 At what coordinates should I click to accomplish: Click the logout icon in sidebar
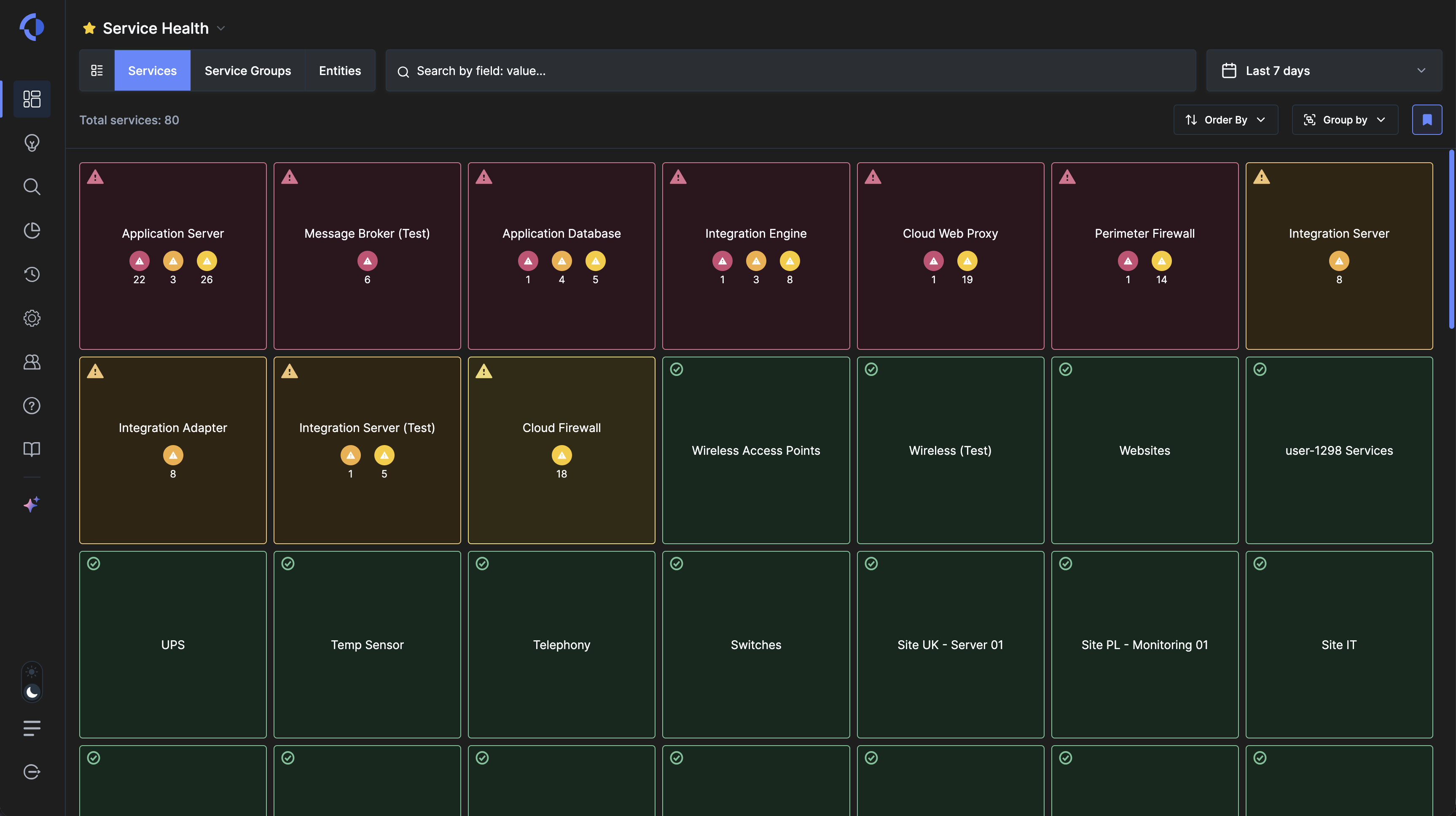[32, 771]
